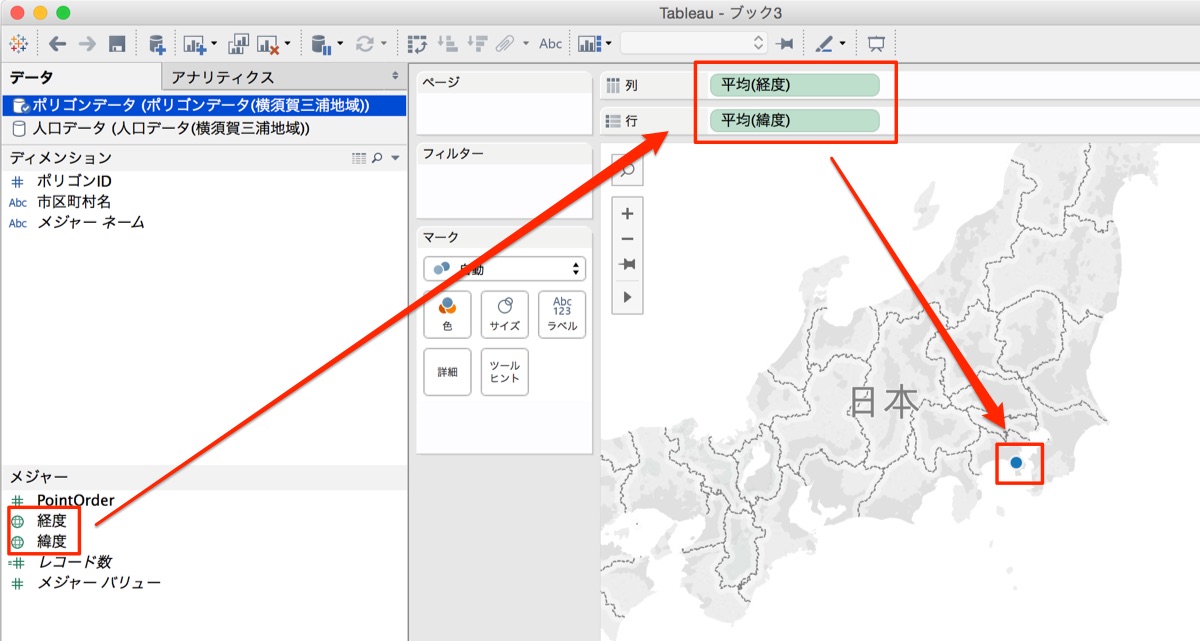Viewport: 1200px width, 641px height.
Task: Open the マーク type dropdown showing 自動
Action: click(504, 268)
